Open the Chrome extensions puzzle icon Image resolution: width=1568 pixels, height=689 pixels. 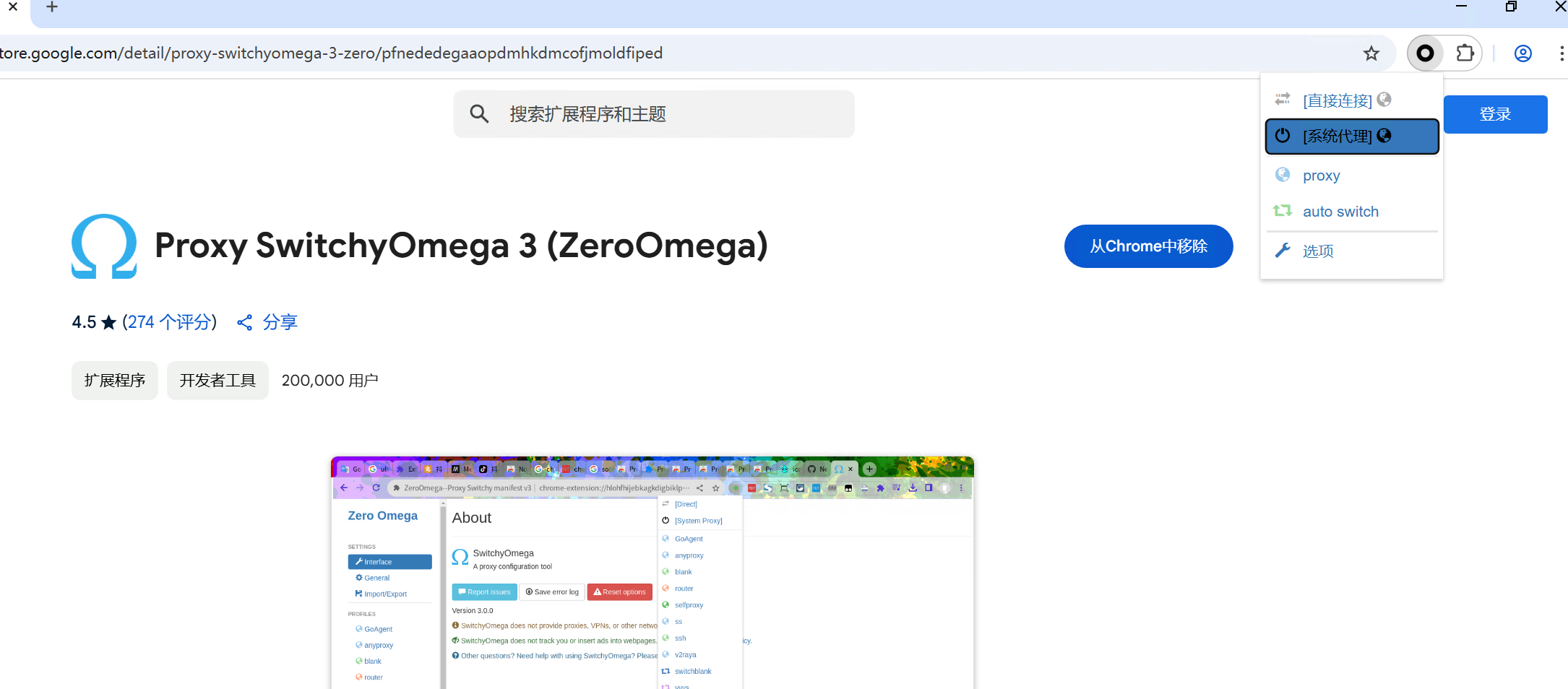tap(1465, 53)
